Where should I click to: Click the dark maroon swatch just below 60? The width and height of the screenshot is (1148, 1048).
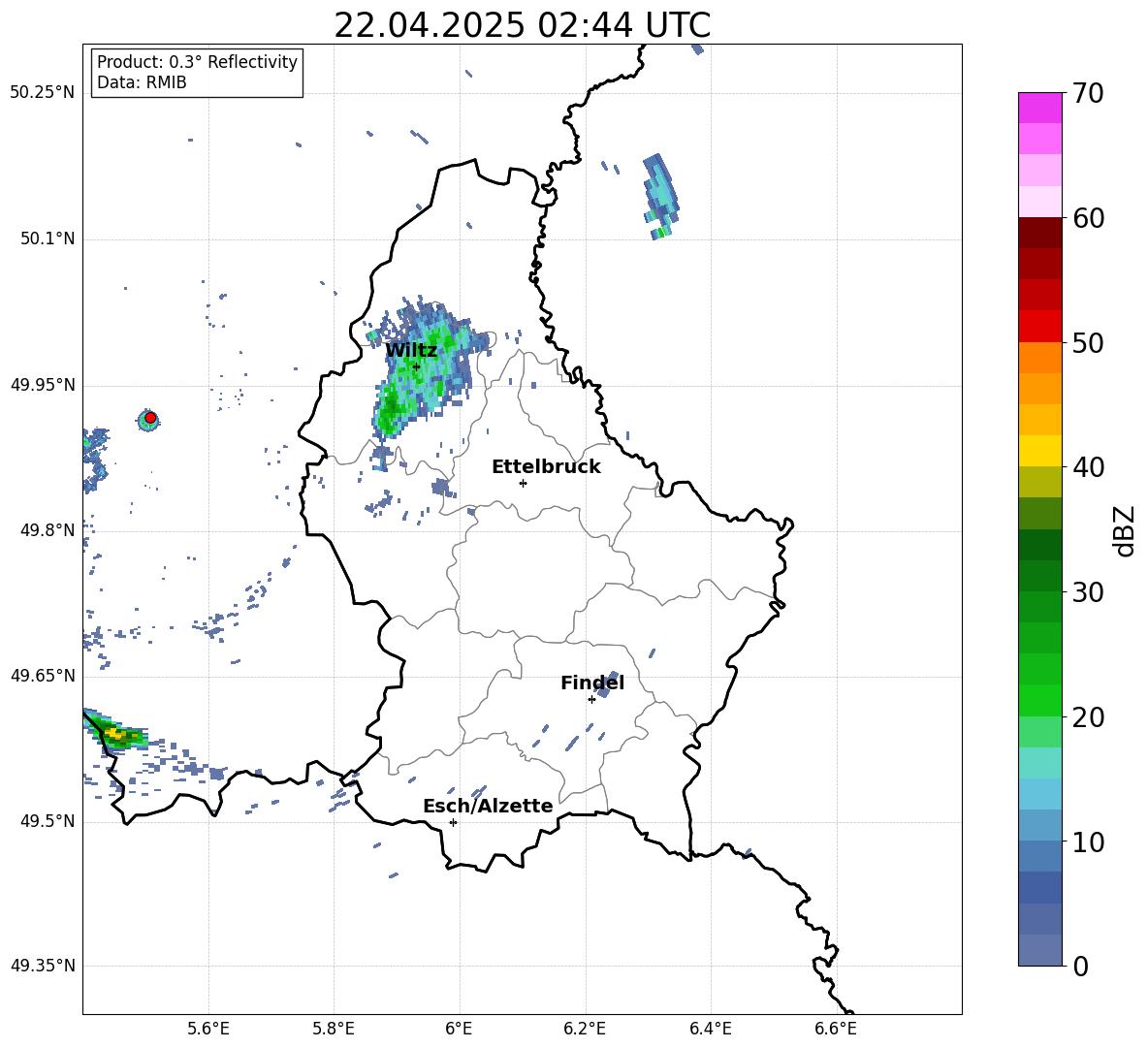coord(1039,233)
